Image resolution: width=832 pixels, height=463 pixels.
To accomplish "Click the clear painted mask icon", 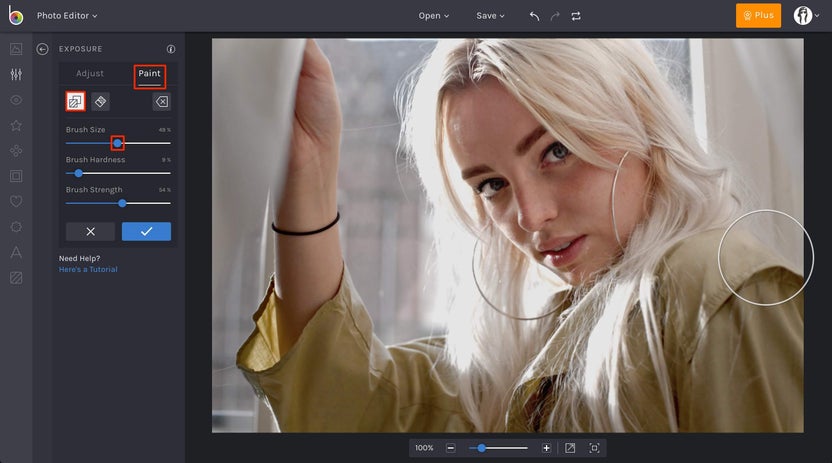I will click(162, 101).
